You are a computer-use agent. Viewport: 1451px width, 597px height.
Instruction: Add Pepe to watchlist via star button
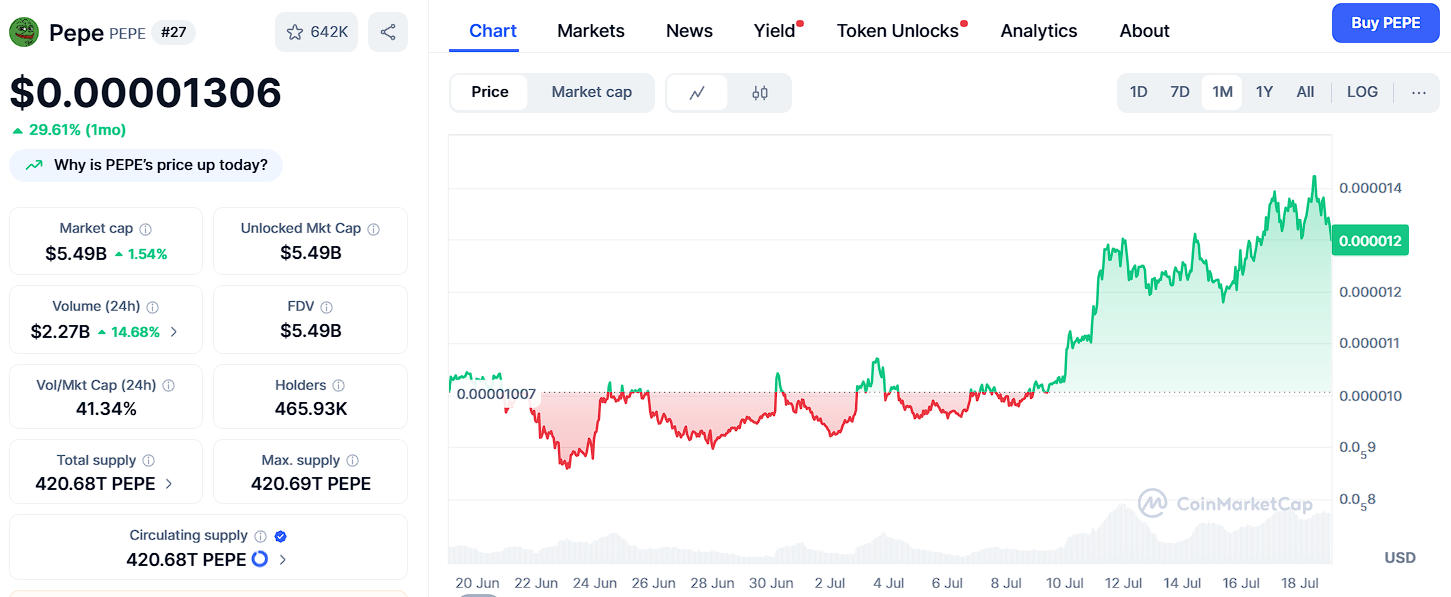[x=317, y=32]
